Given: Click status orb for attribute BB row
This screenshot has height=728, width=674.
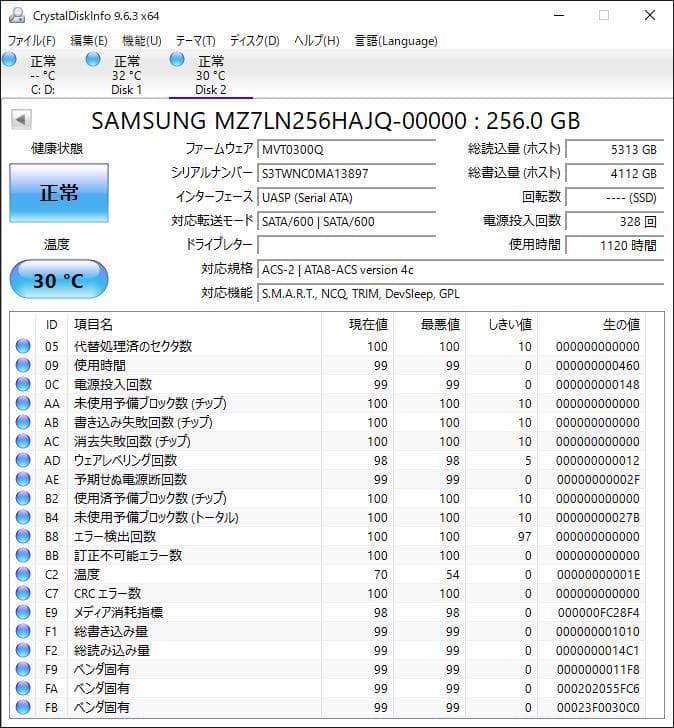Looking at the screenshot, I should [23, 556].
